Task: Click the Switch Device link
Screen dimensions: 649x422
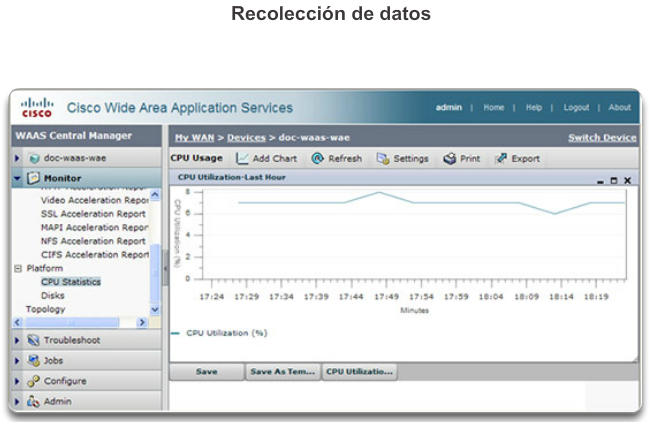Action: click(602, 138)
